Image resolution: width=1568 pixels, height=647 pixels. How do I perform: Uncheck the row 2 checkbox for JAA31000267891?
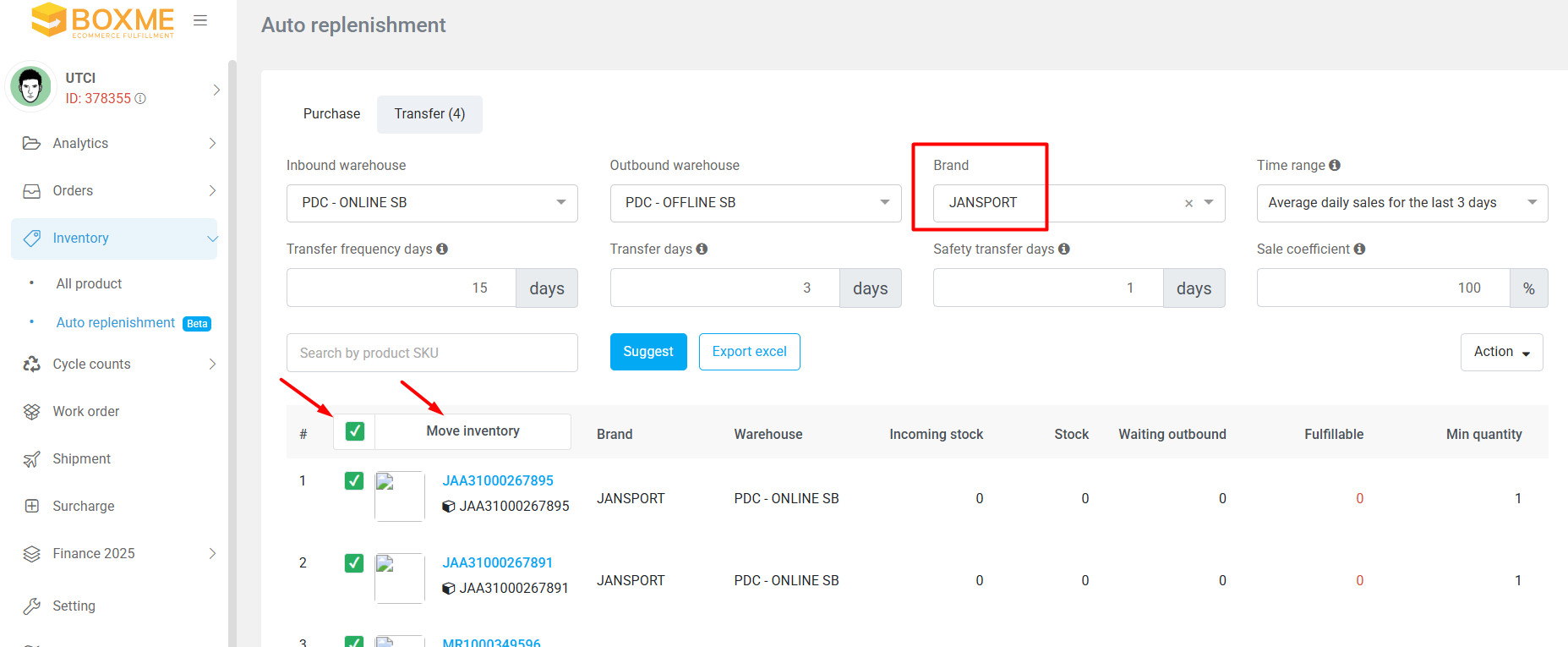pyautogui.click(x=354, y=563)
